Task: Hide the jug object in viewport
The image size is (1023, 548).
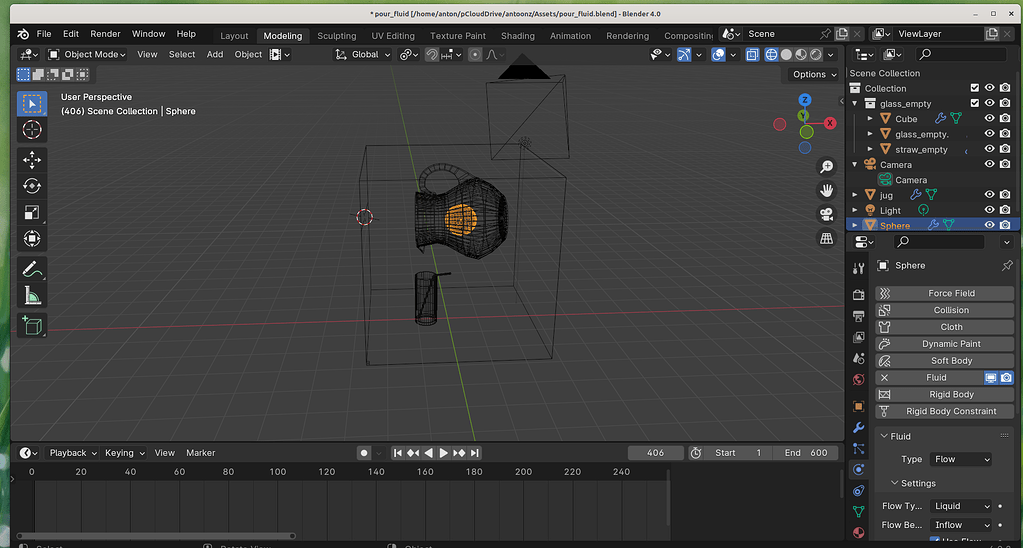Action: 990,194
